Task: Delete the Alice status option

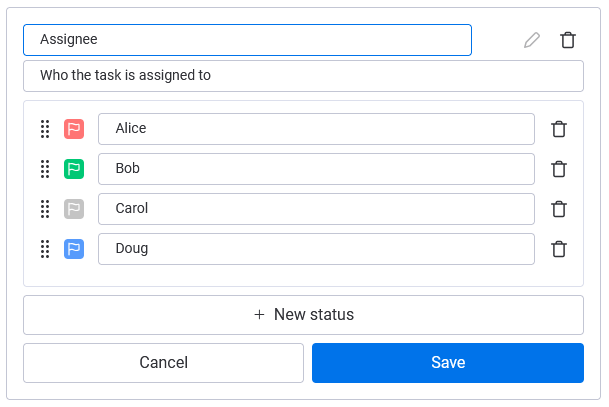Action: click(559, 129)
